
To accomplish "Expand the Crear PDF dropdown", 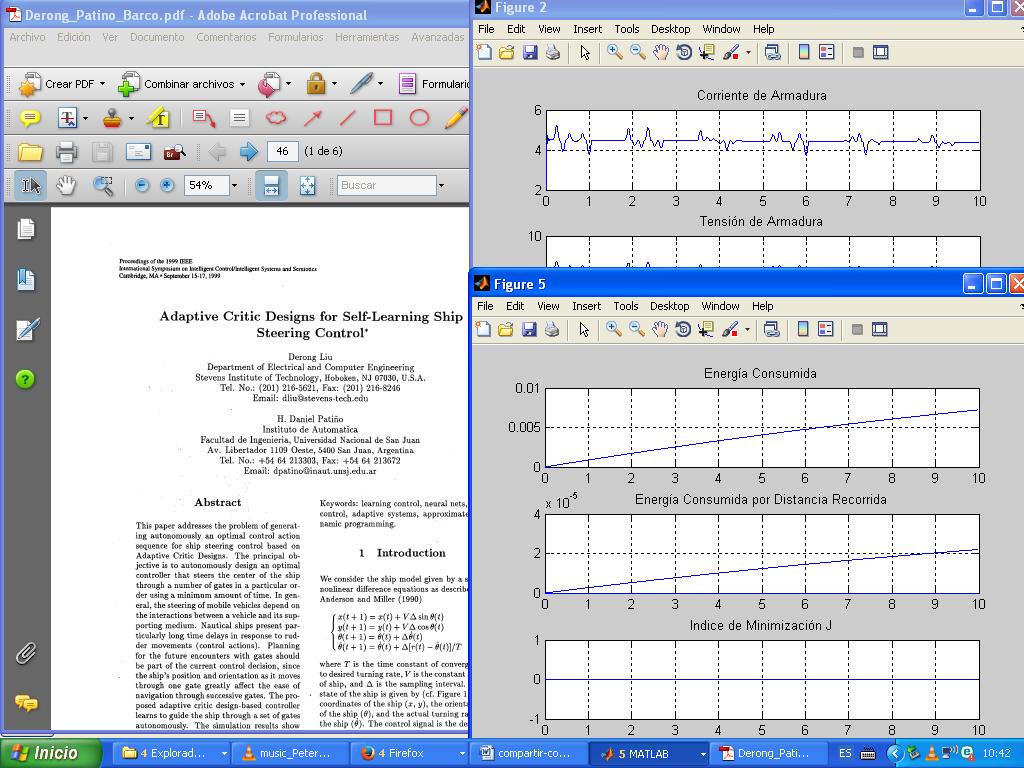I will pyautogui.click(x=101, y=84).
